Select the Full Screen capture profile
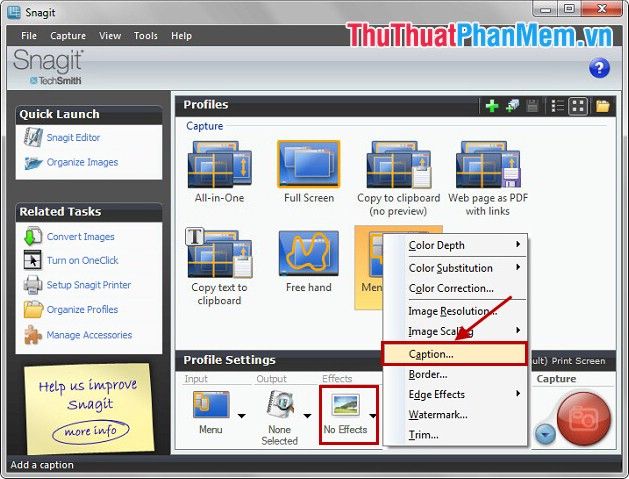The width and height of the screenshot is (629, 479). (308, 172)
